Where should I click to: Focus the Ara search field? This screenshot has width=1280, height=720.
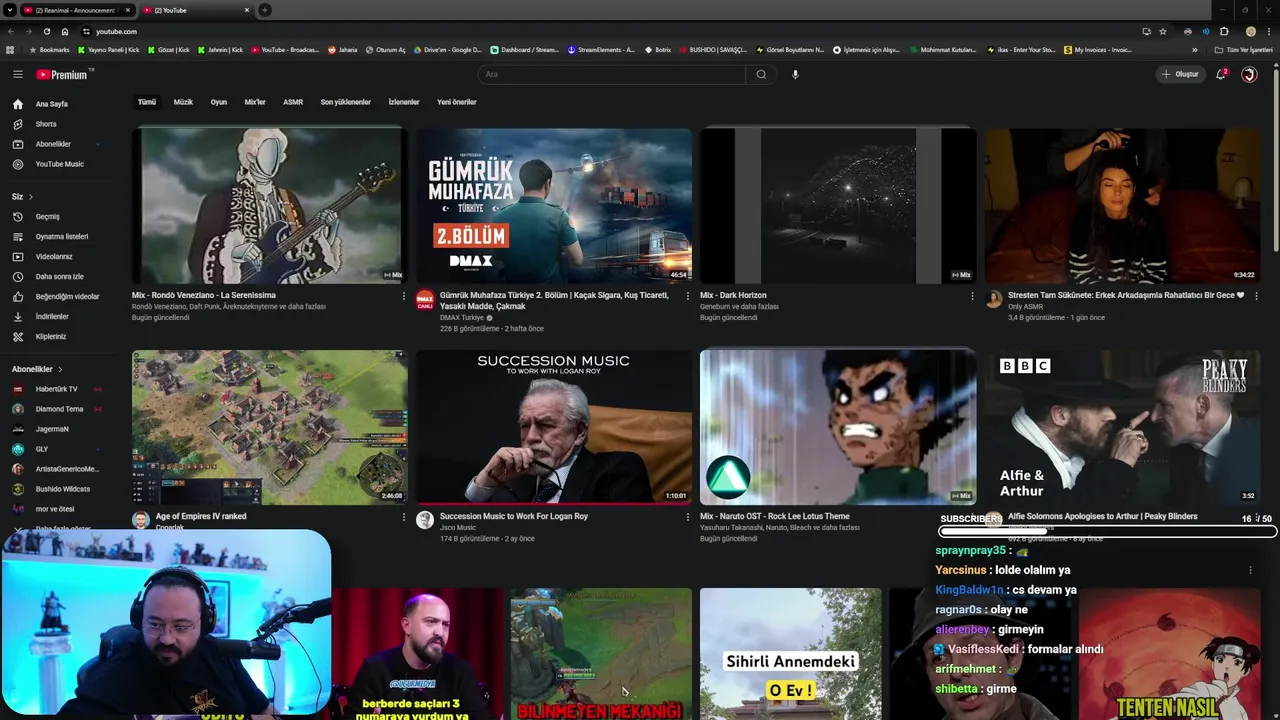click(612, 74)
